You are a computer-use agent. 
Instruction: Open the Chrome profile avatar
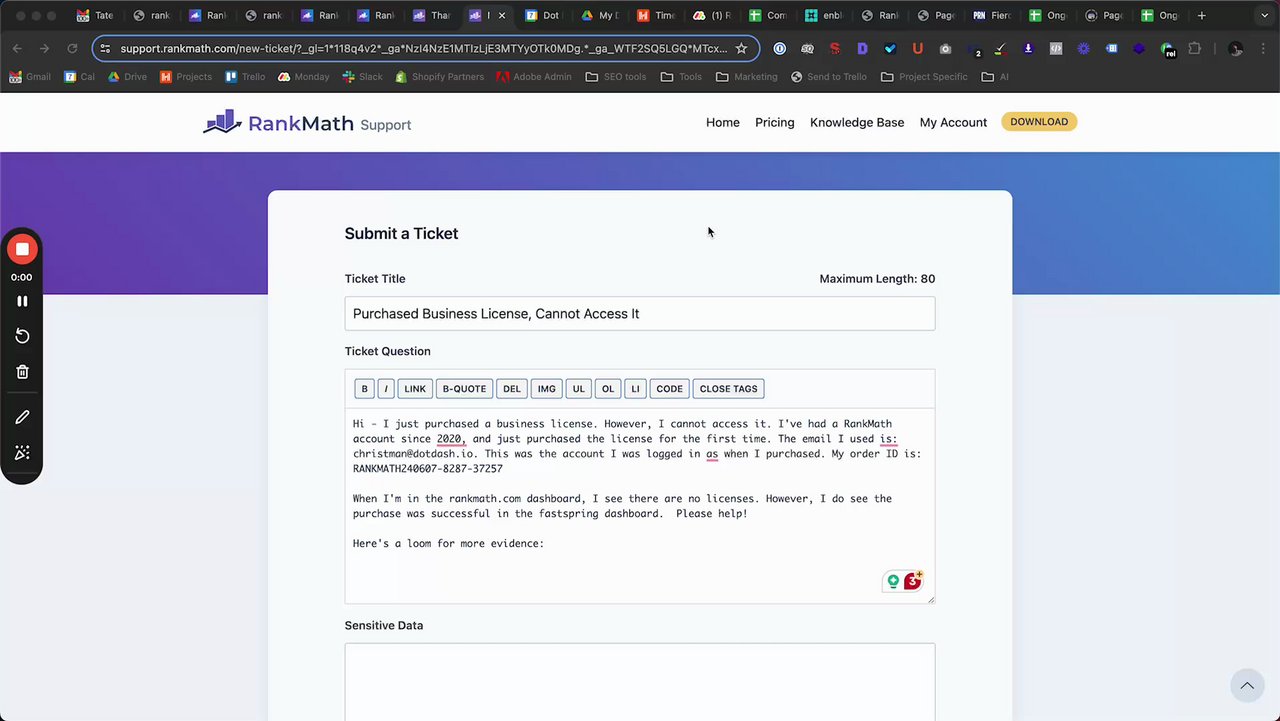click(x=1236, y=48)
